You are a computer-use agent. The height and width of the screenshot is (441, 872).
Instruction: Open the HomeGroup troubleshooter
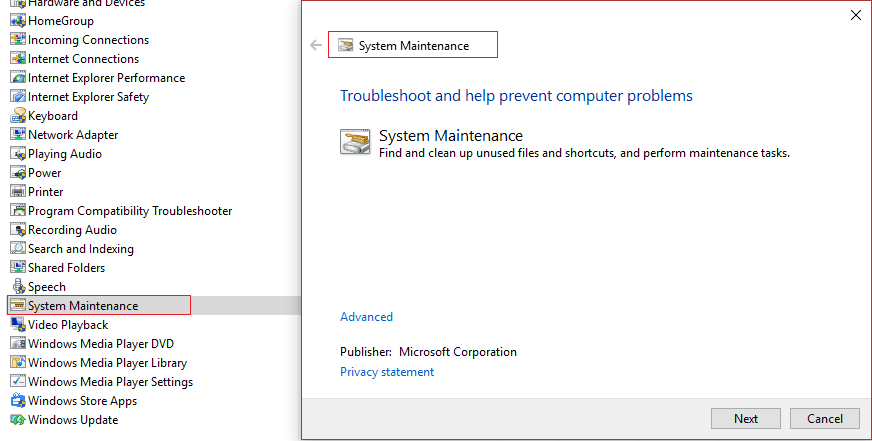click(61, 21)
